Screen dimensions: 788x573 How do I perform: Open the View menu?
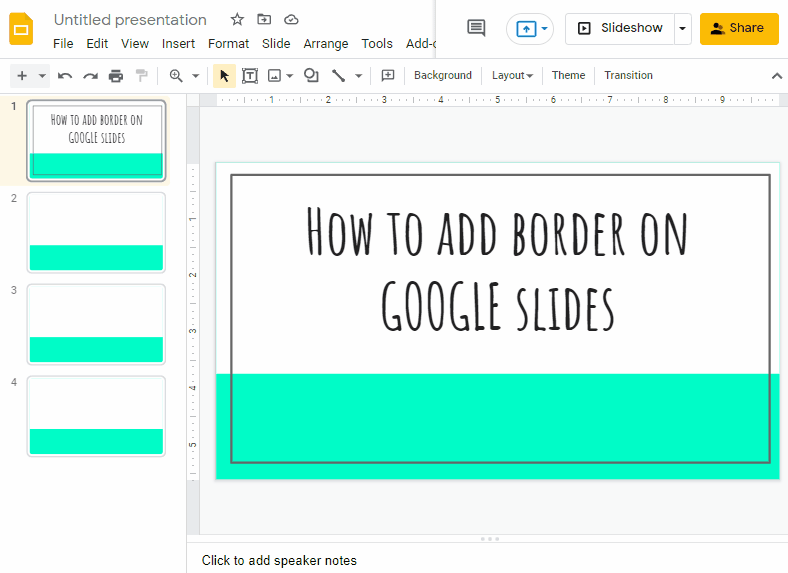pos(135,44)
